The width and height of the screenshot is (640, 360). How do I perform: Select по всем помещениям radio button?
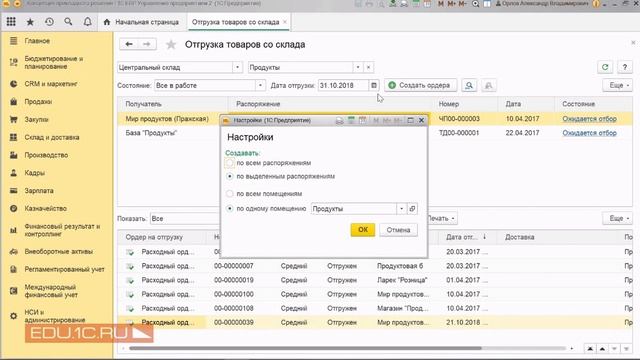coord(230,193)
